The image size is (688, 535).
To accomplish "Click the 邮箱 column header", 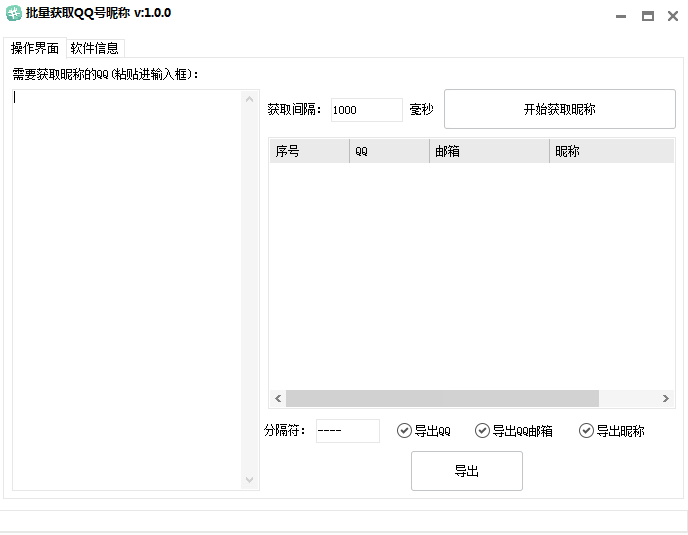I will click(x=489, y=151).
